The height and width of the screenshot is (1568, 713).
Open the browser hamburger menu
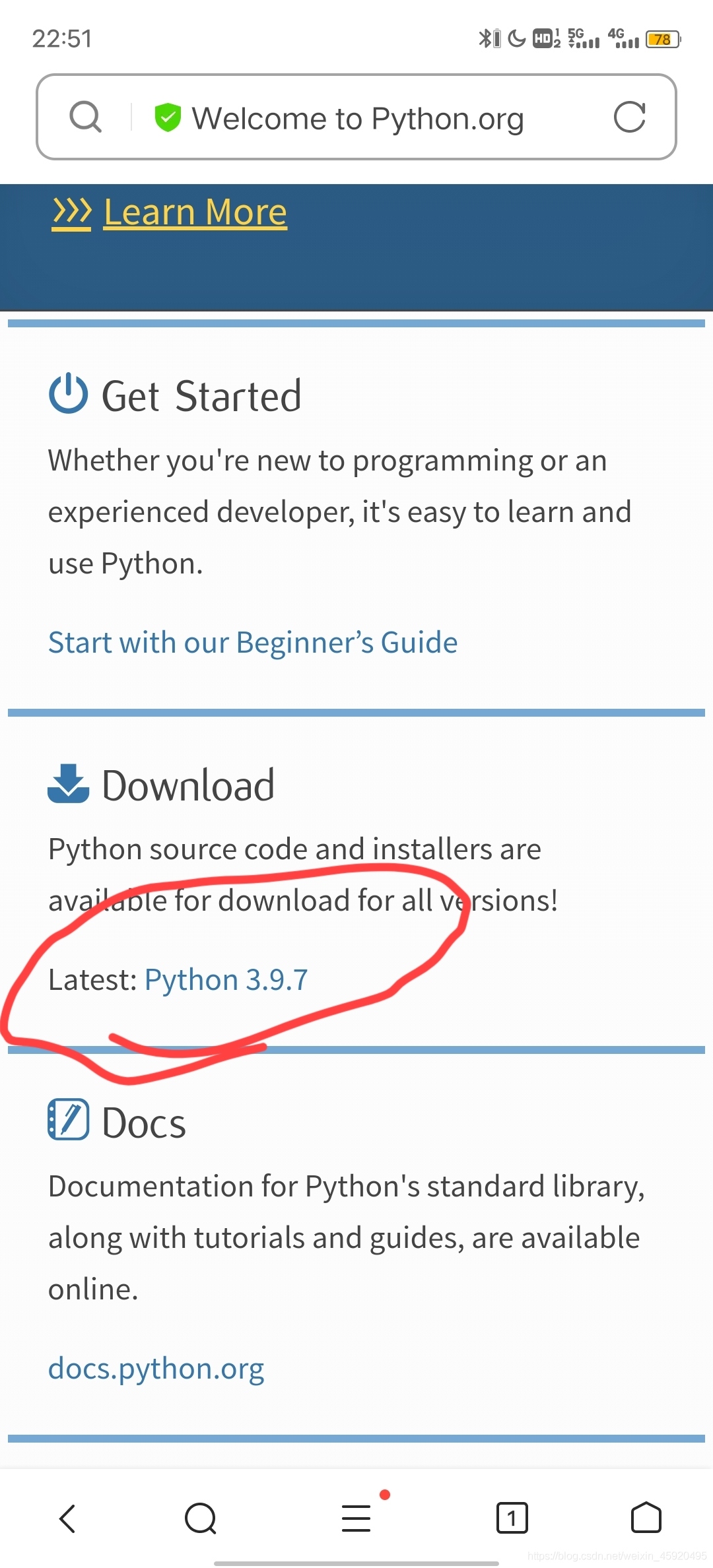[x=356, y=1518]
